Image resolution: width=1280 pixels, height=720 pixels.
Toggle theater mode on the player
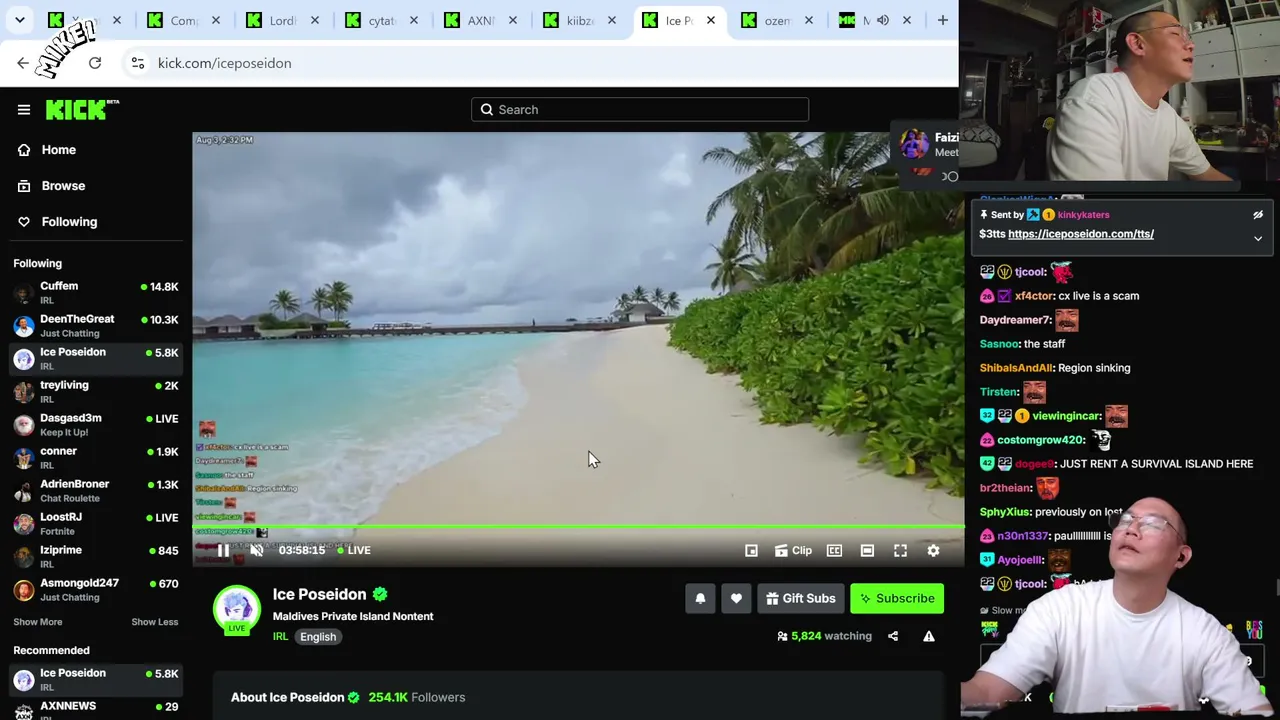coord(867,551)
